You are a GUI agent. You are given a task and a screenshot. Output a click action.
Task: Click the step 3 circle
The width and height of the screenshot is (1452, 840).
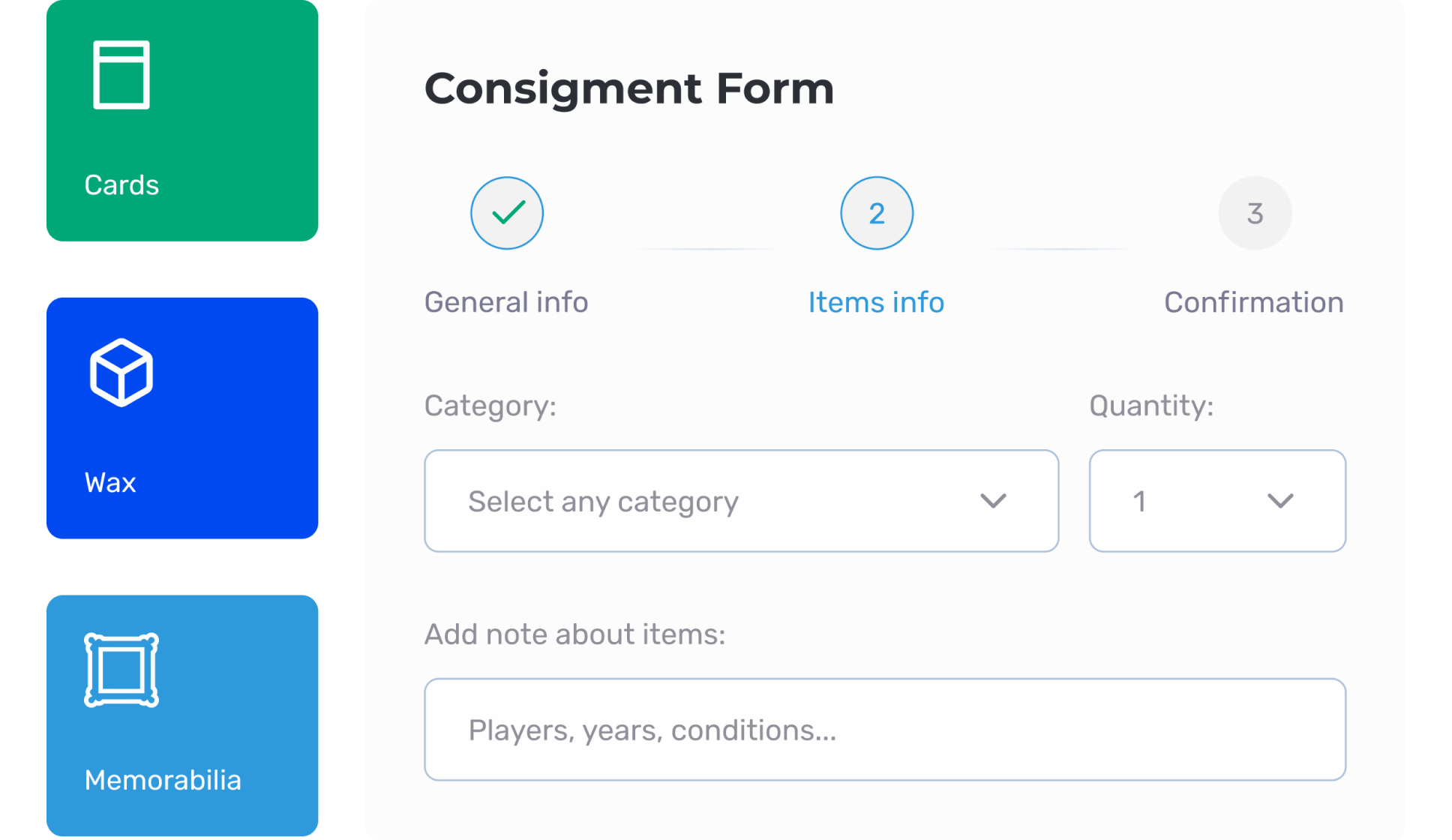click(1255, 213)
